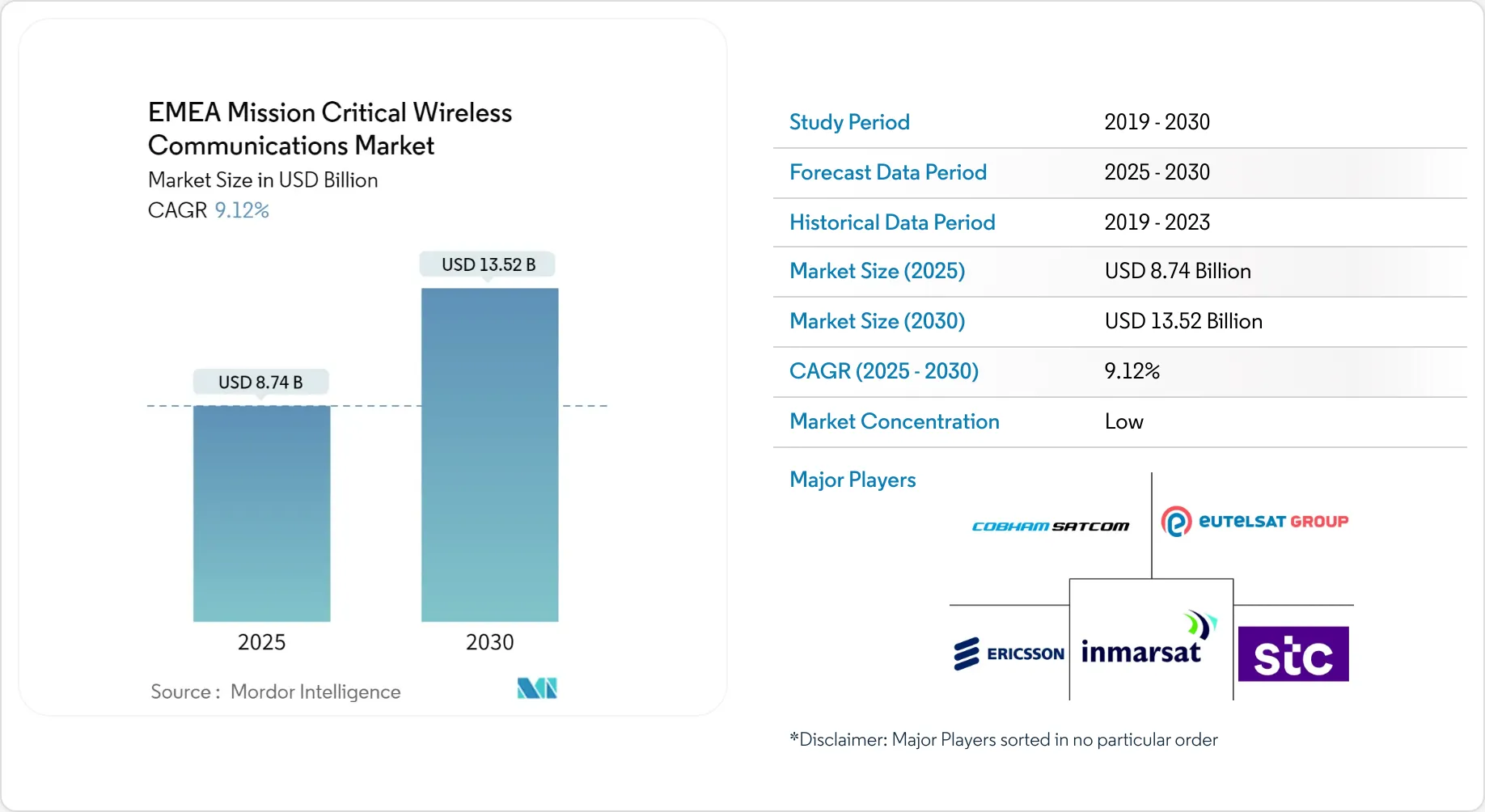Click the 9.12% table value

coord(1132,371)
